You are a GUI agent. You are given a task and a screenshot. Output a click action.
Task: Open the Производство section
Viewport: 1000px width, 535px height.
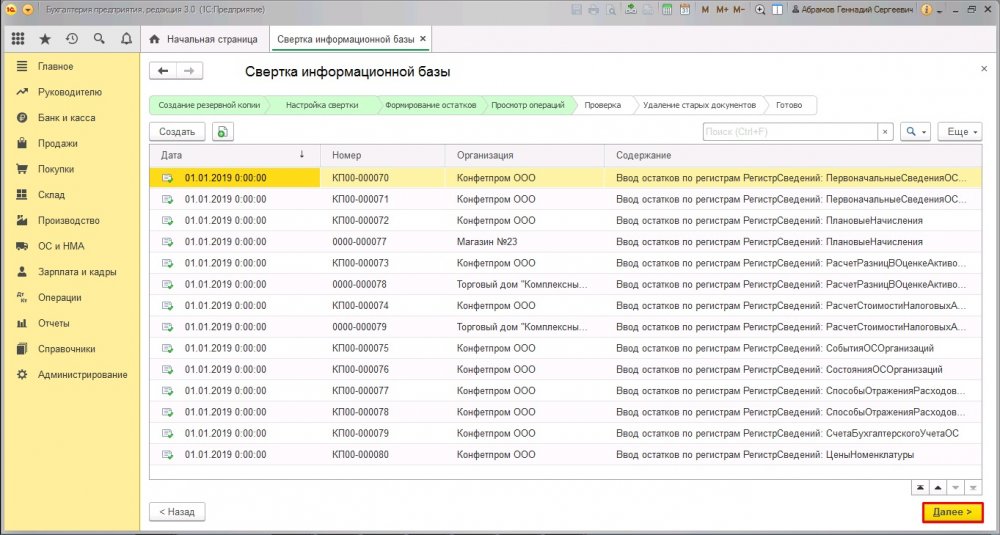click(69, 221)
